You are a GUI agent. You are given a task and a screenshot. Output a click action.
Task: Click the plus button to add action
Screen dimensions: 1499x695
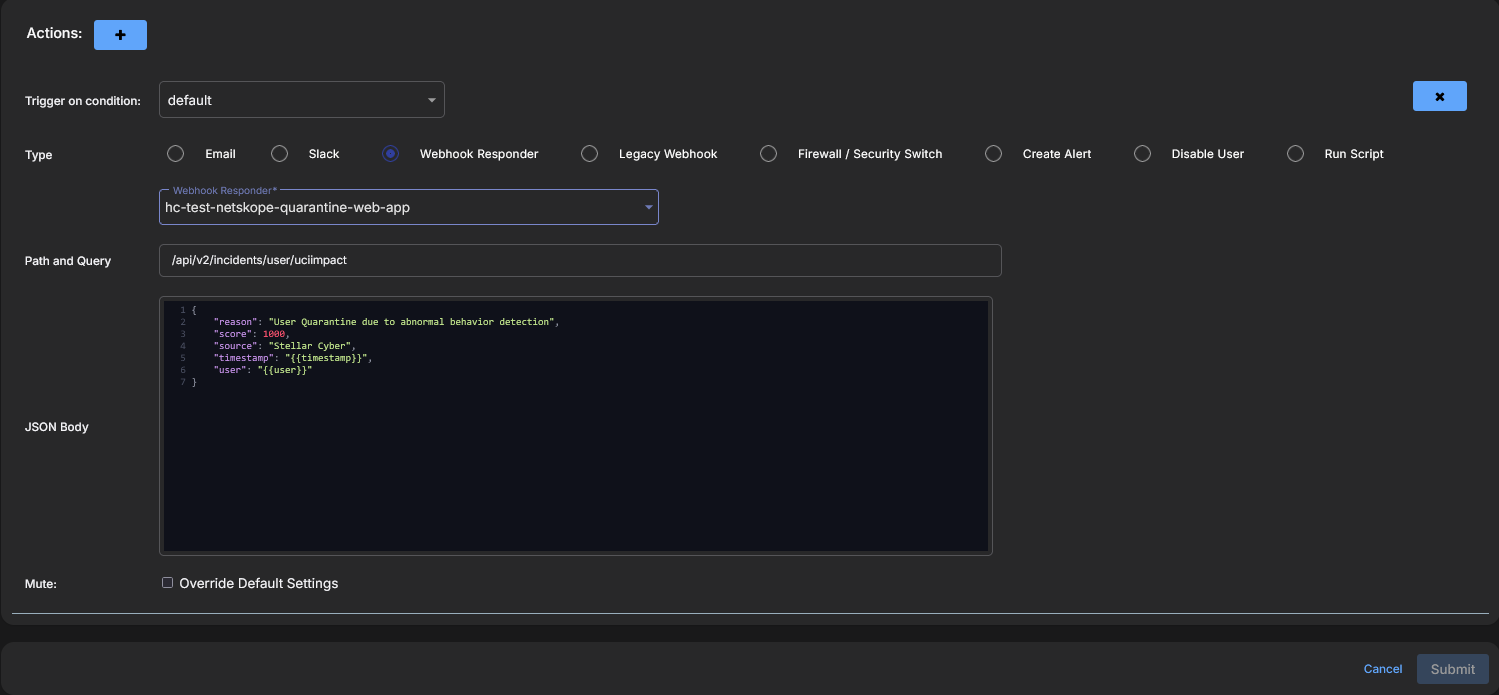120,35
